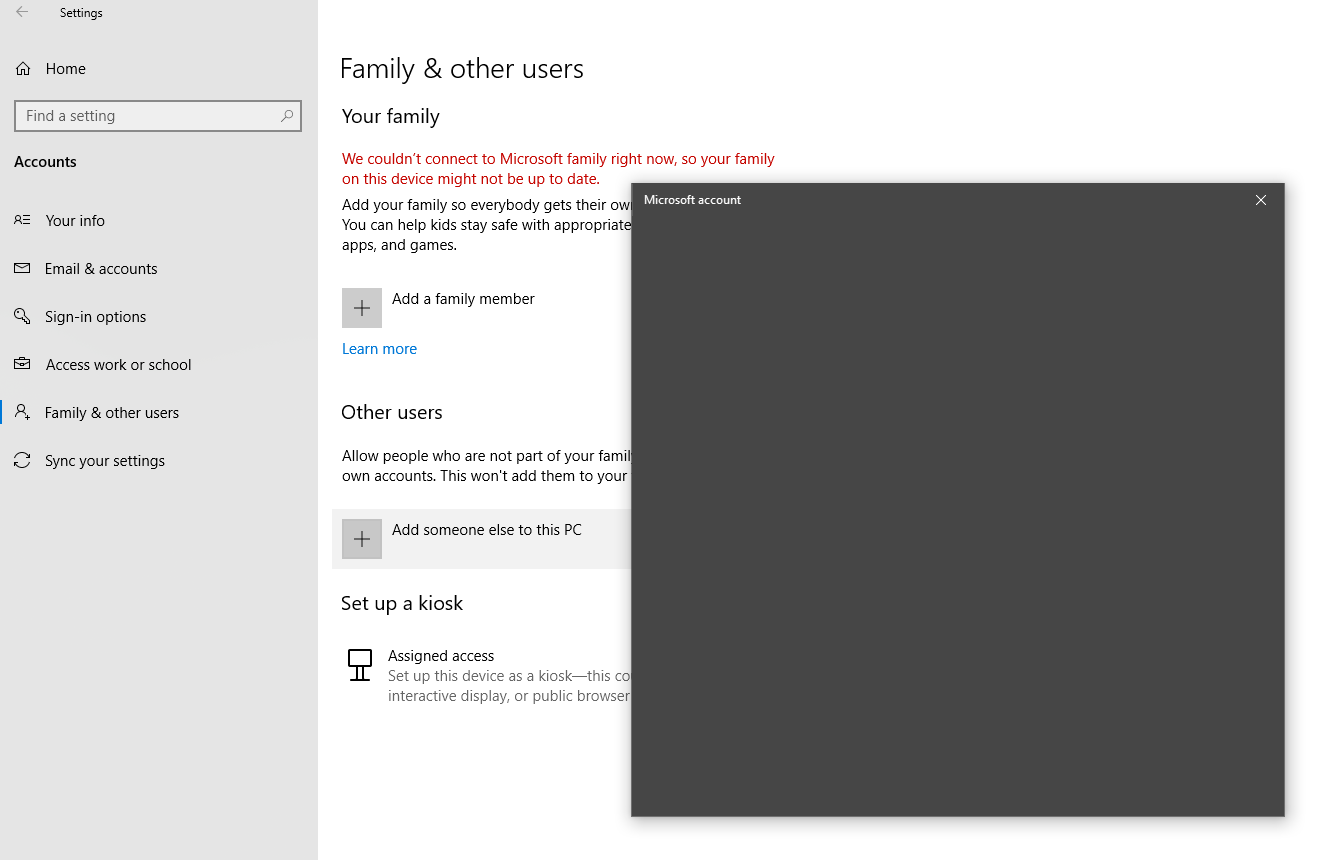Select the Sign-in options key icon
This screenshot has width=1319, height=860.
22,316
